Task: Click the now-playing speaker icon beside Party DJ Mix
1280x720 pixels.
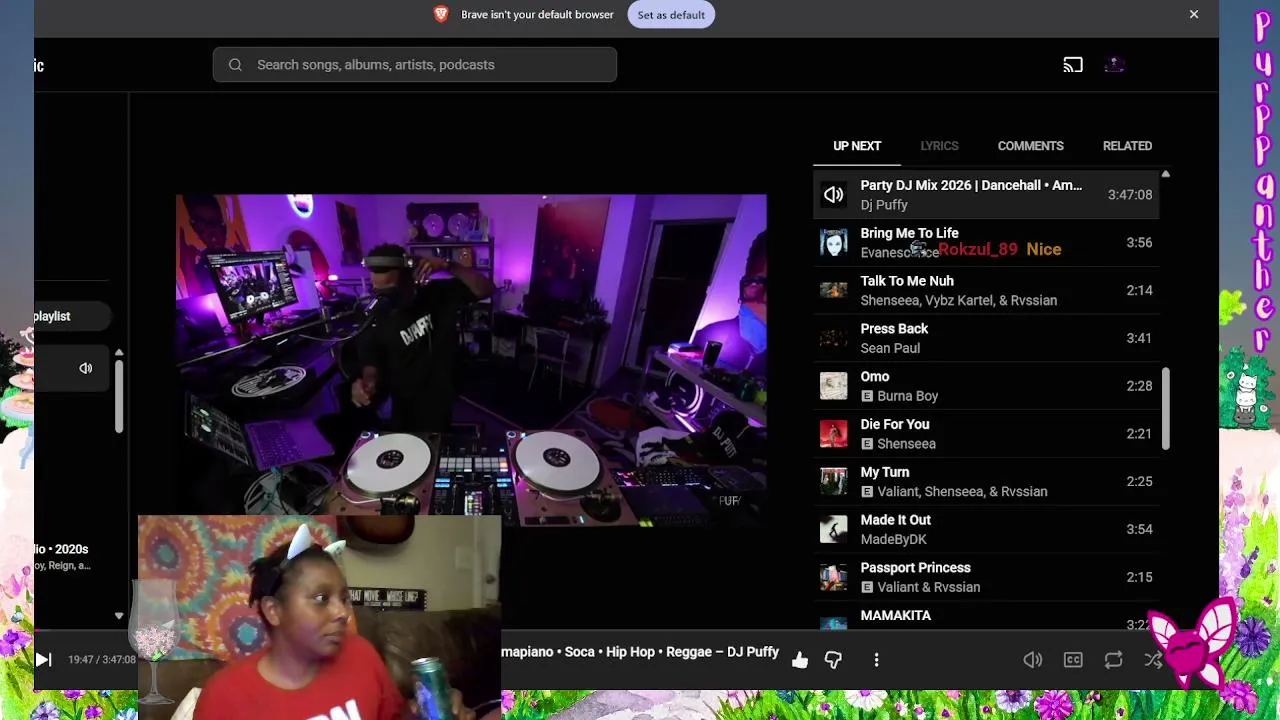Action: click(834, 195)
